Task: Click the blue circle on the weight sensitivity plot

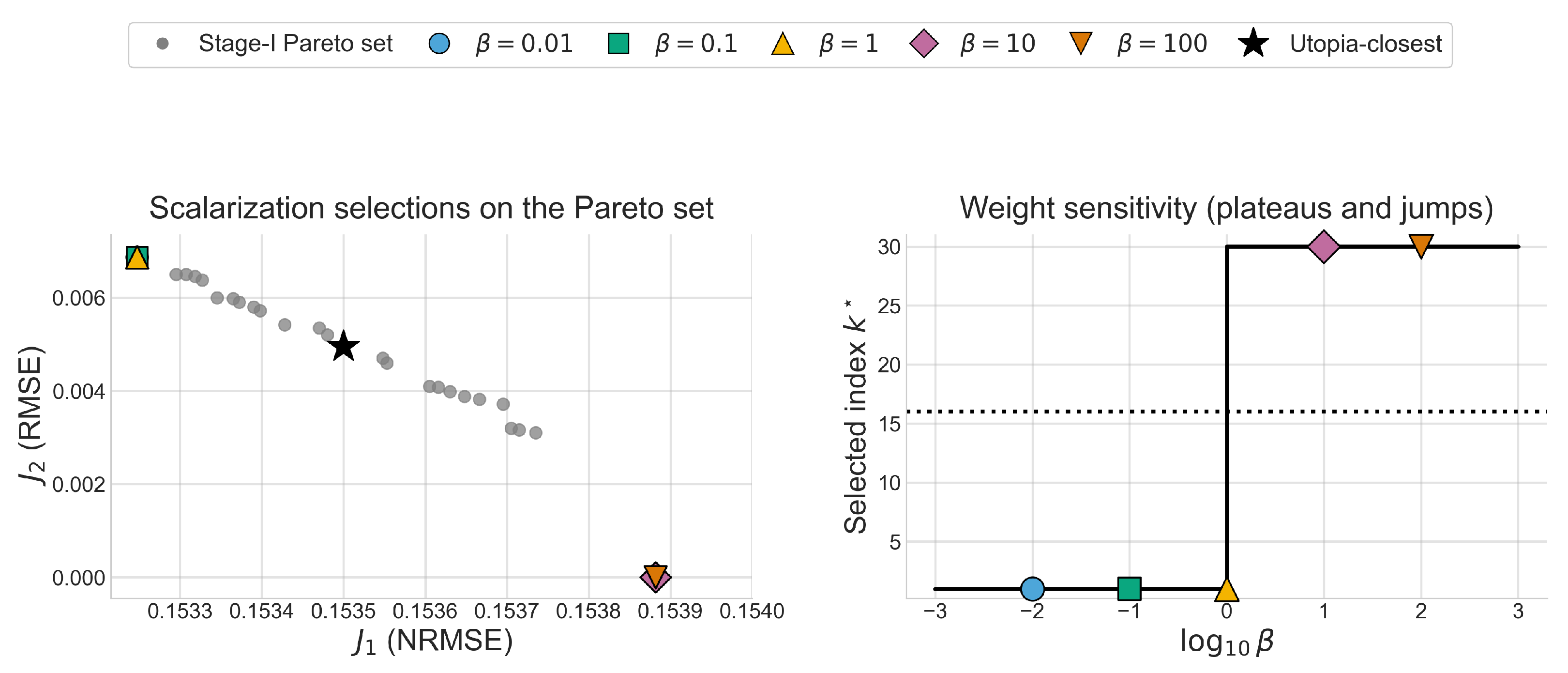Action: pos(1032,588)
